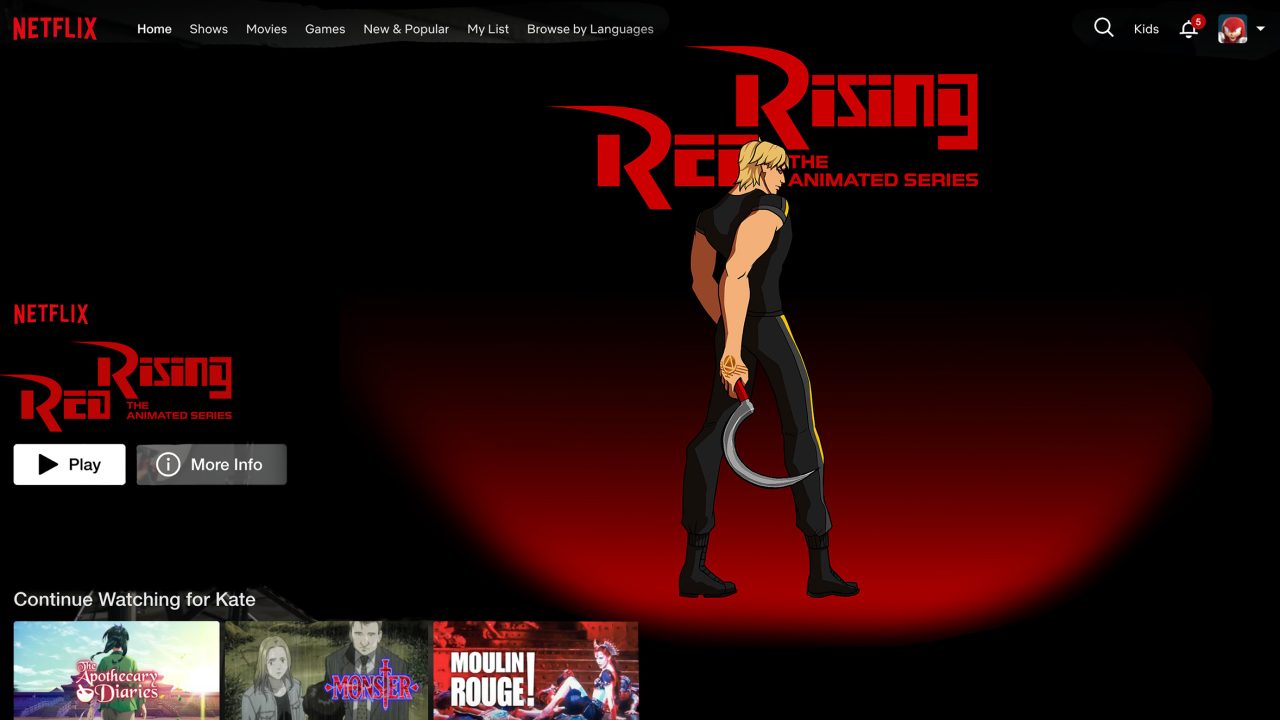Go to the Home menu item

click(x=154, y=29)
